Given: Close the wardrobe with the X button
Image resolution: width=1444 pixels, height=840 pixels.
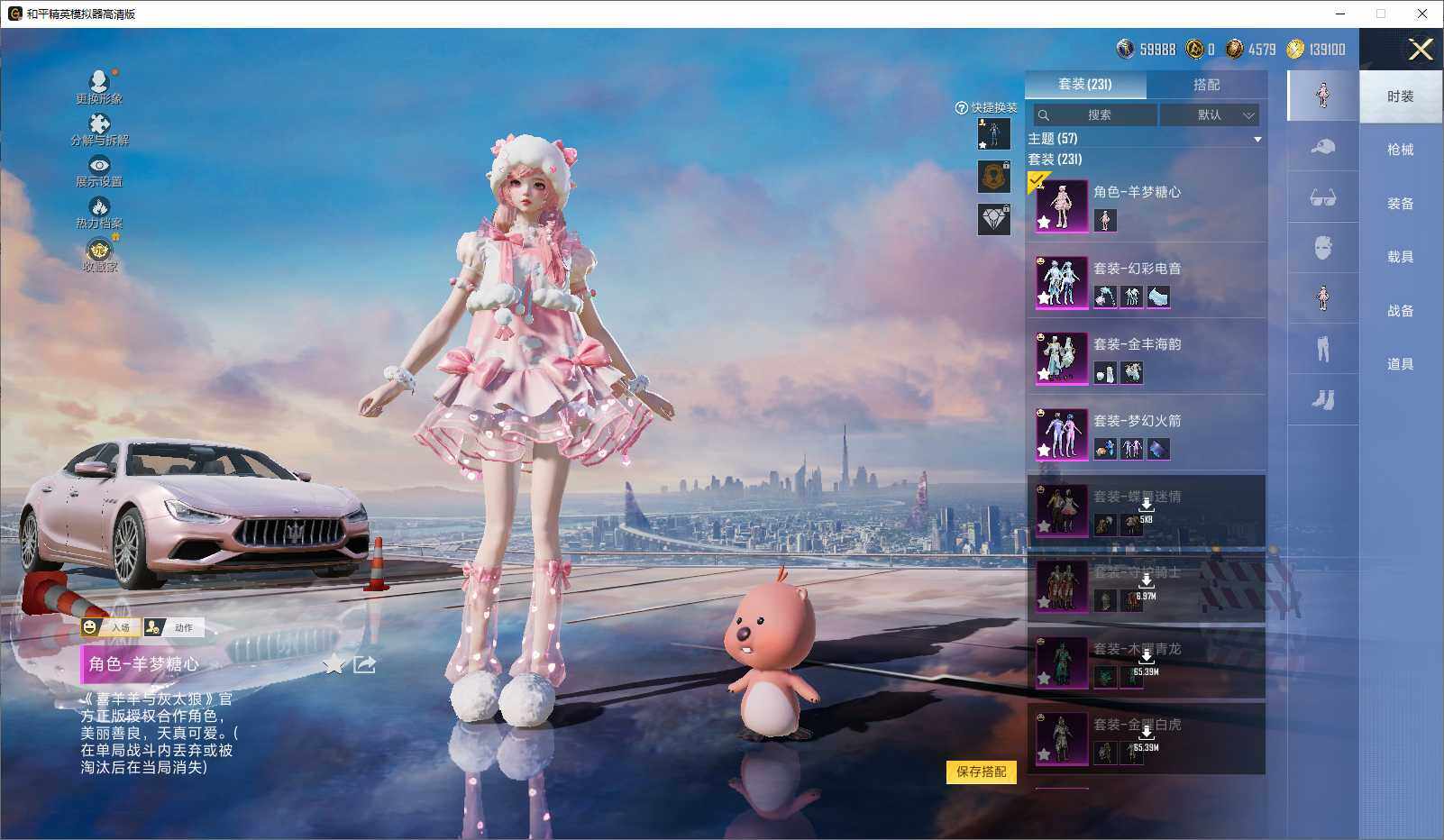Looking at the screenshot, I should point(1421,50).
